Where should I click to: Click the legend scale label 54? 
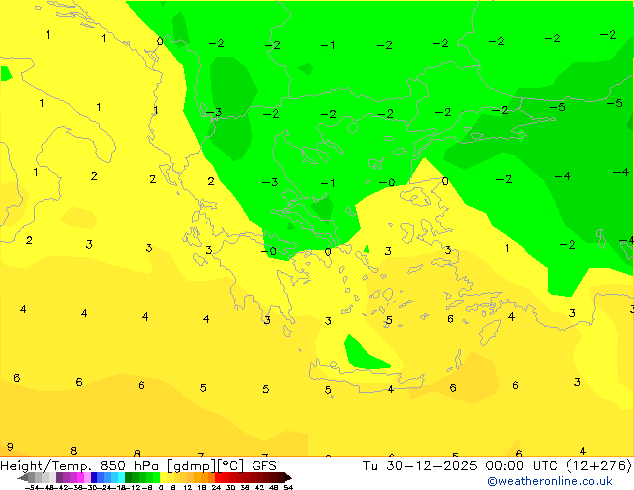point(288,487)
